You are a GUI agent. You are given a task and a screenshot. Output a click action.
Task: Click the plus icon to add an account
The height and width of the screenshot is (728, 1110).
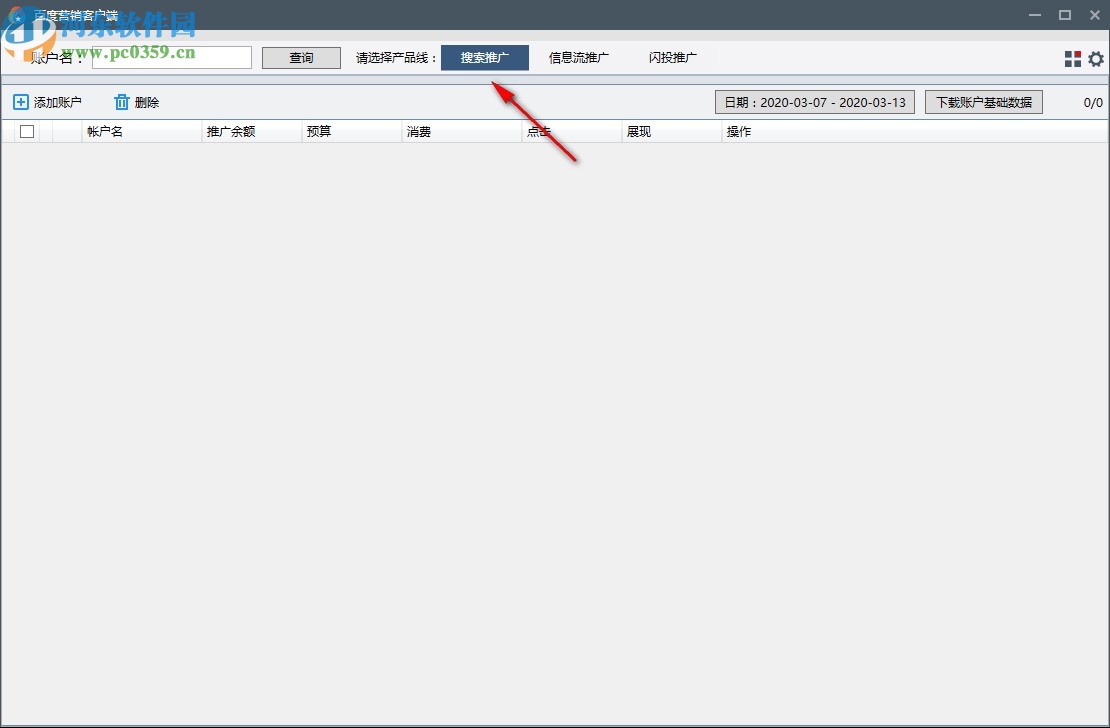tap(21, 102)
